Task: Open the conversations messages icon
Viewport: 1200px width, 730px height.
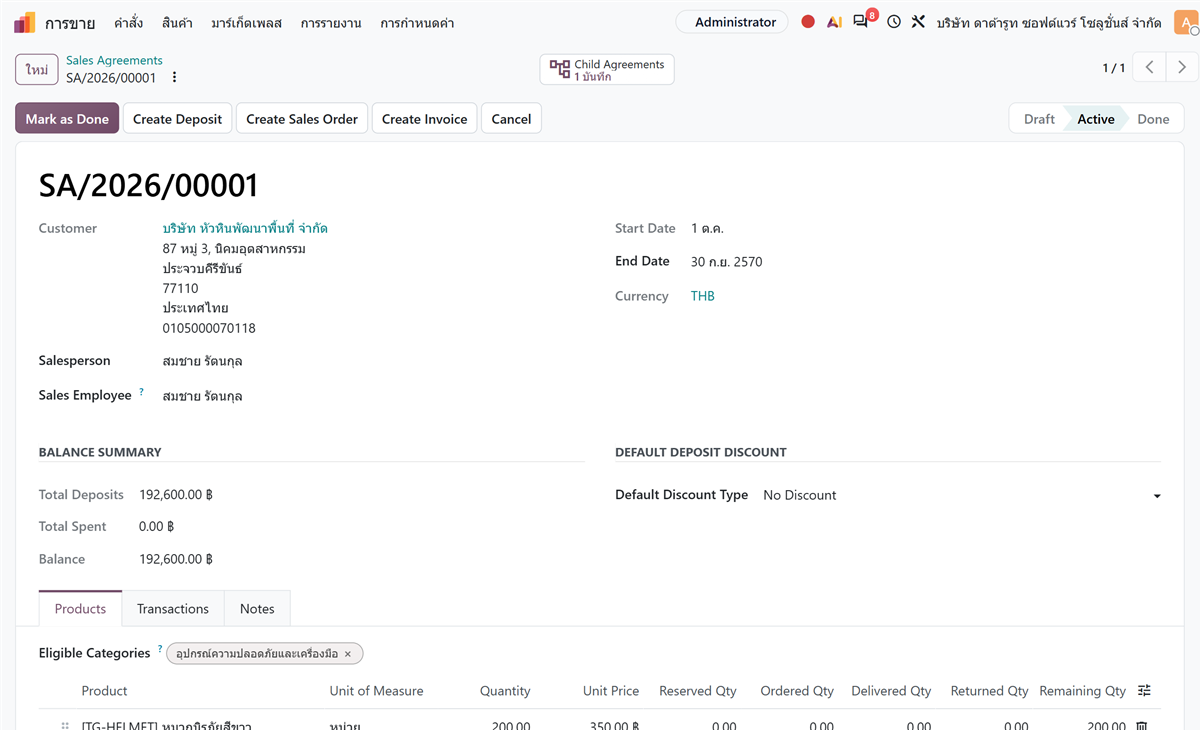Action: pyautogui.click(x=861, y=22)
